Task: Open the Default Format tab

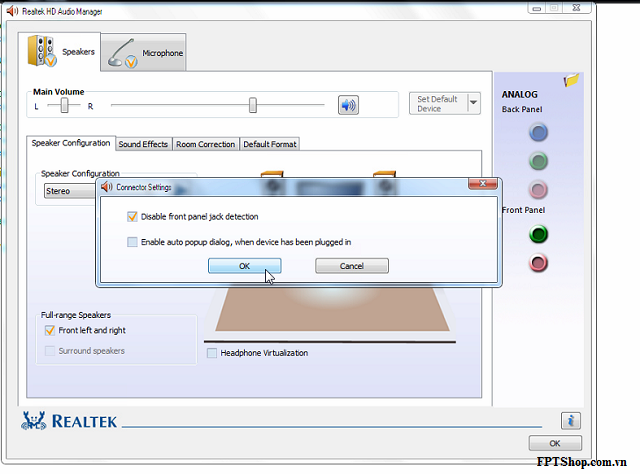Action: click(270, 144)
